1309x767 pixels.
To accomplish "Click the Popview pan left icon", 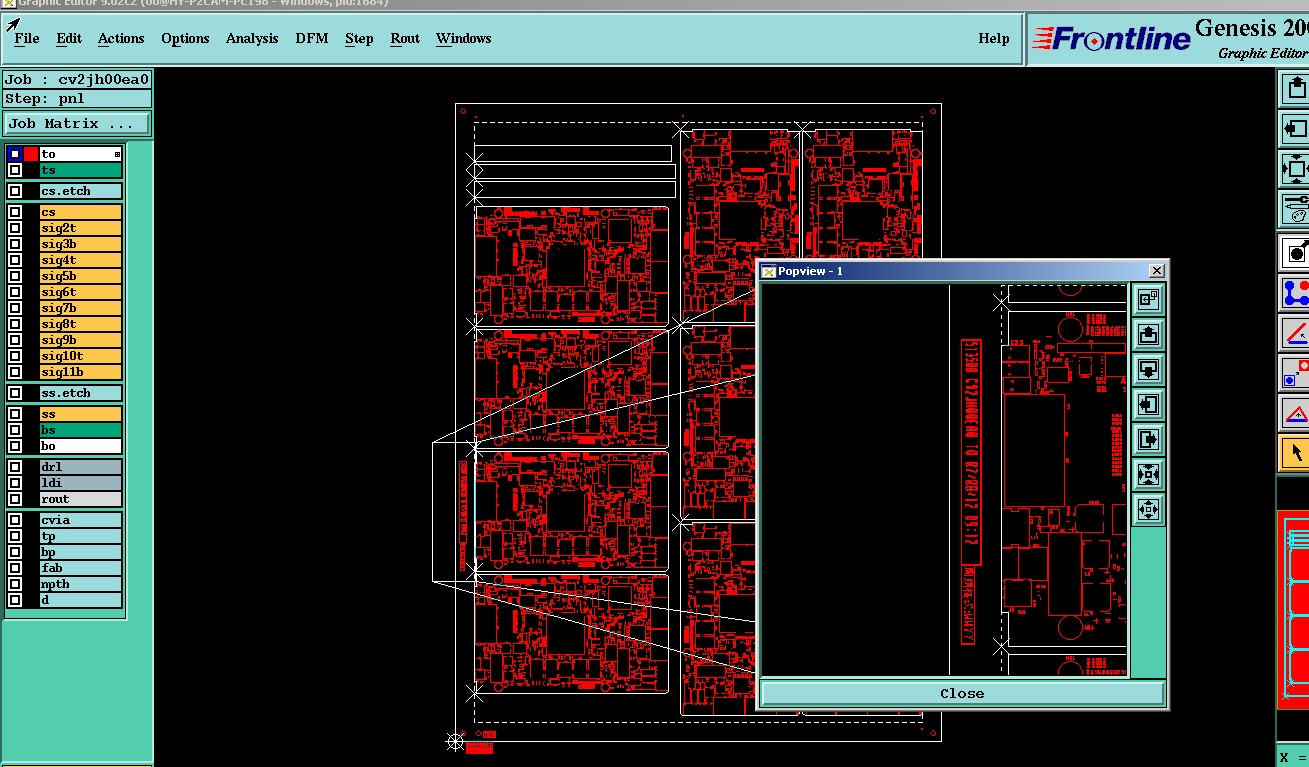I will click(1148, 404).
